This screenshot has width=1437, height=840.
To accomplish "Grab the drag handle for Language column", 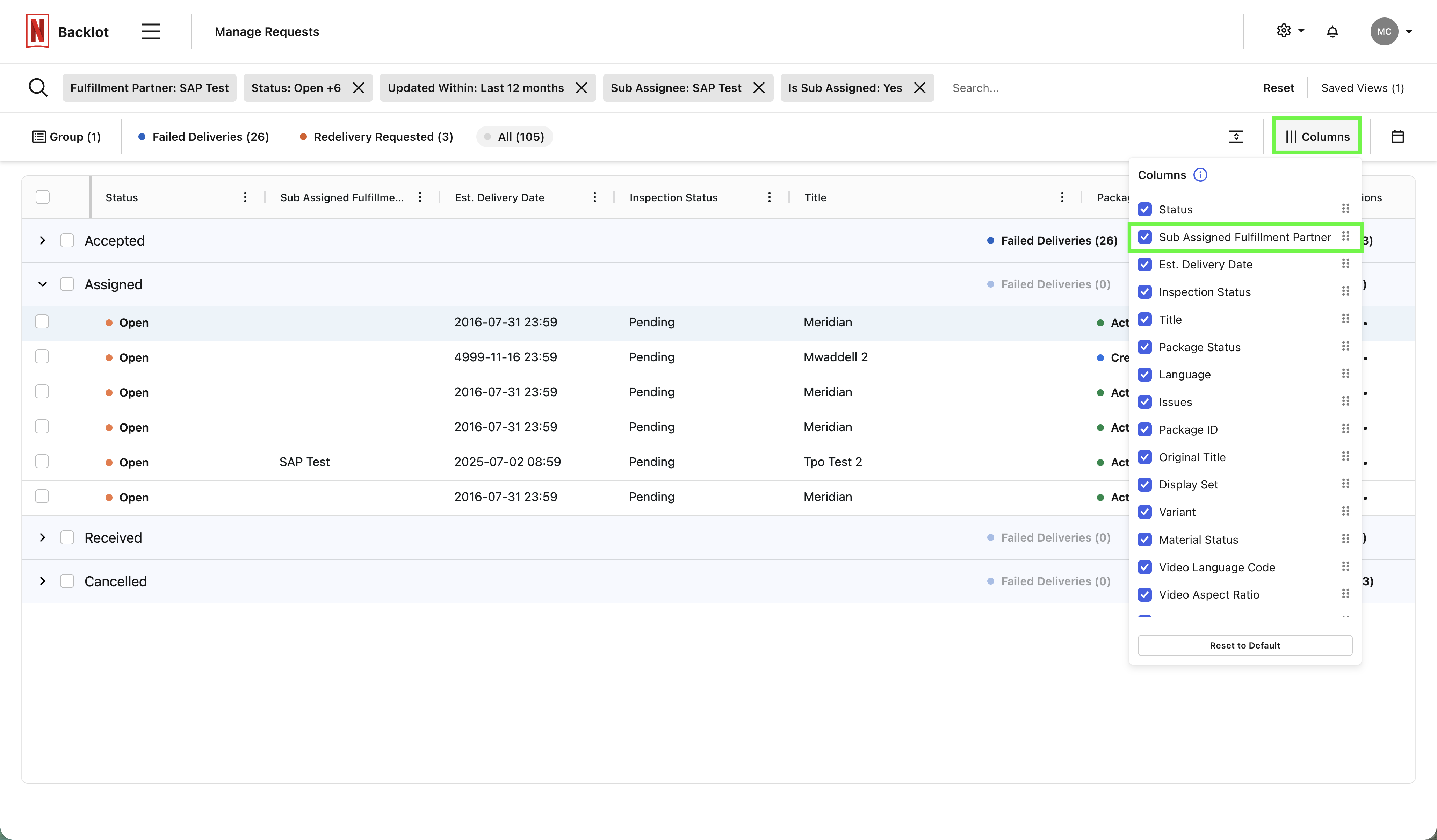I will pyautogui.click(x=1345, y=374).
